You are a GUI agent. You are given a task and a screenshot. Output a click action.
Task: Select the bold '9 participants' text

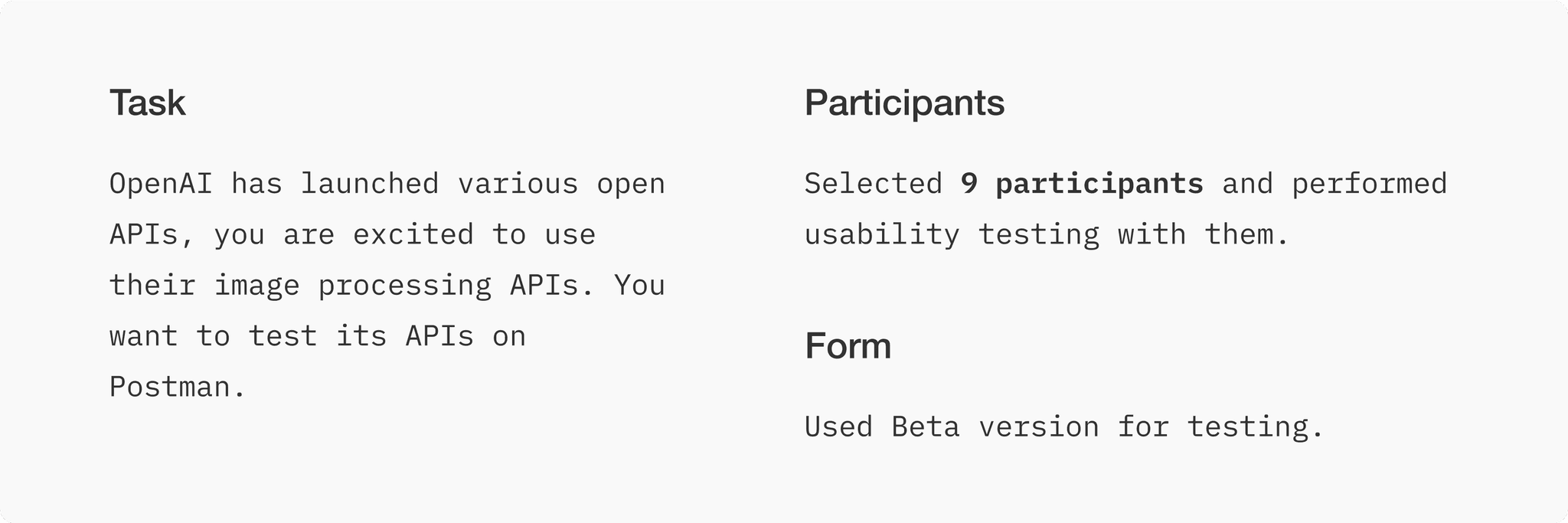pos(1082,185)
